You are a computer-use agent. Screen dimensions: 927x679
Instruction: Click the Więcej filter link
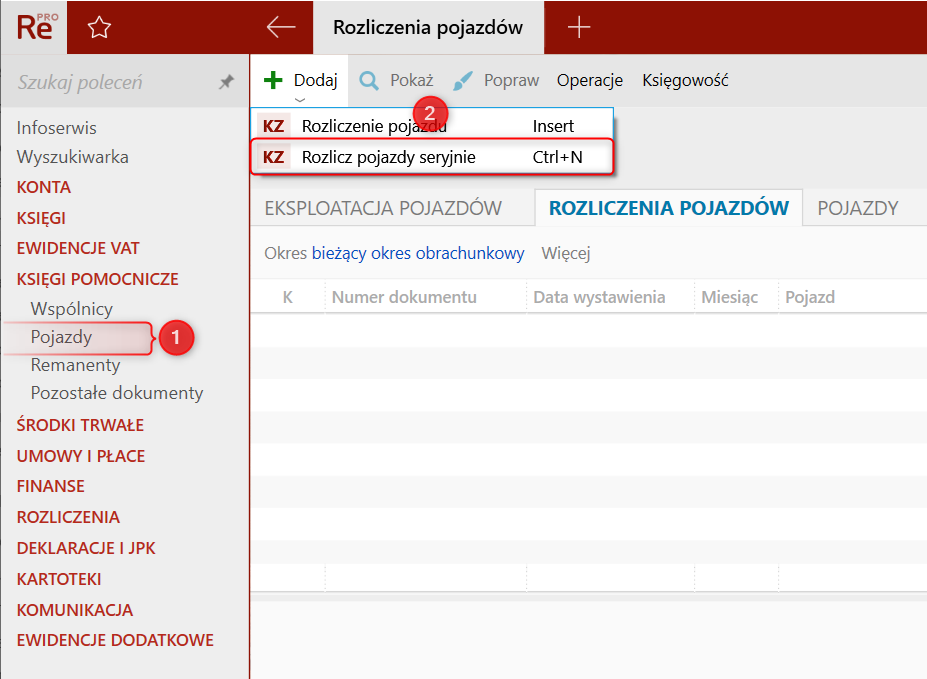(x=566, y=254)
